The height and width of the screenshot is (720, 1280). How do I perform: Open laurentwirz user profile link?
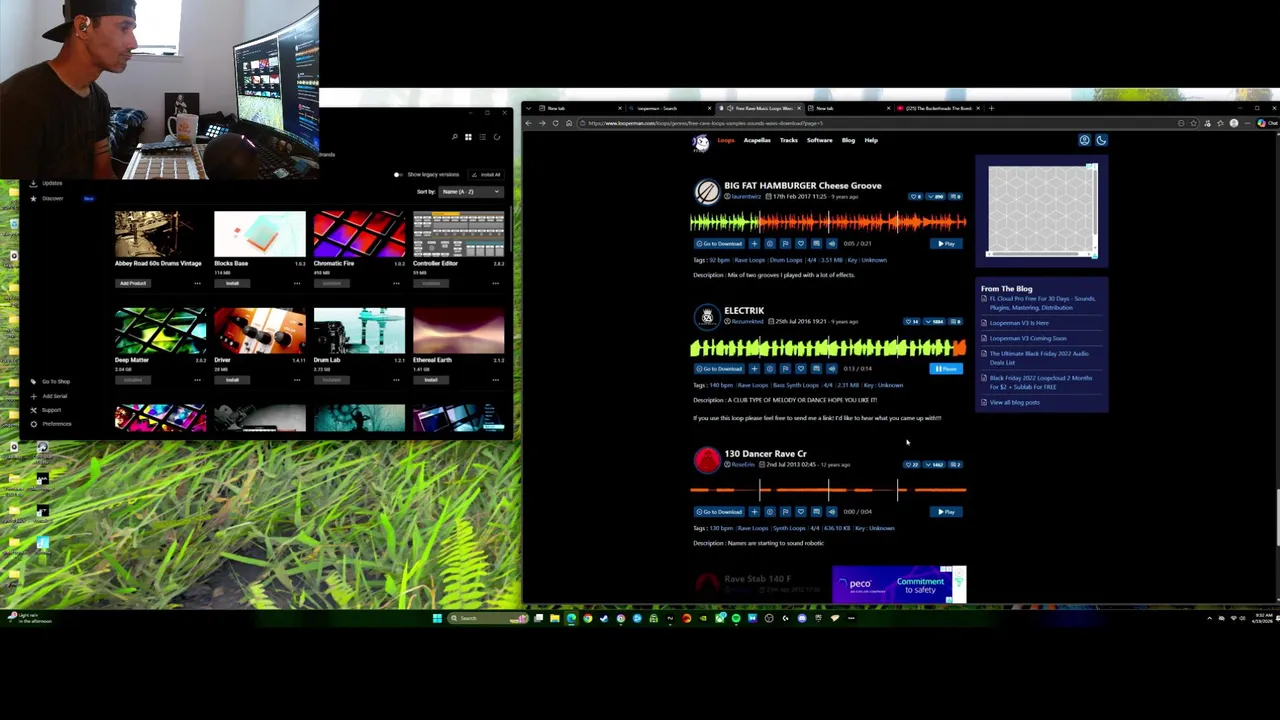[744, 197]
